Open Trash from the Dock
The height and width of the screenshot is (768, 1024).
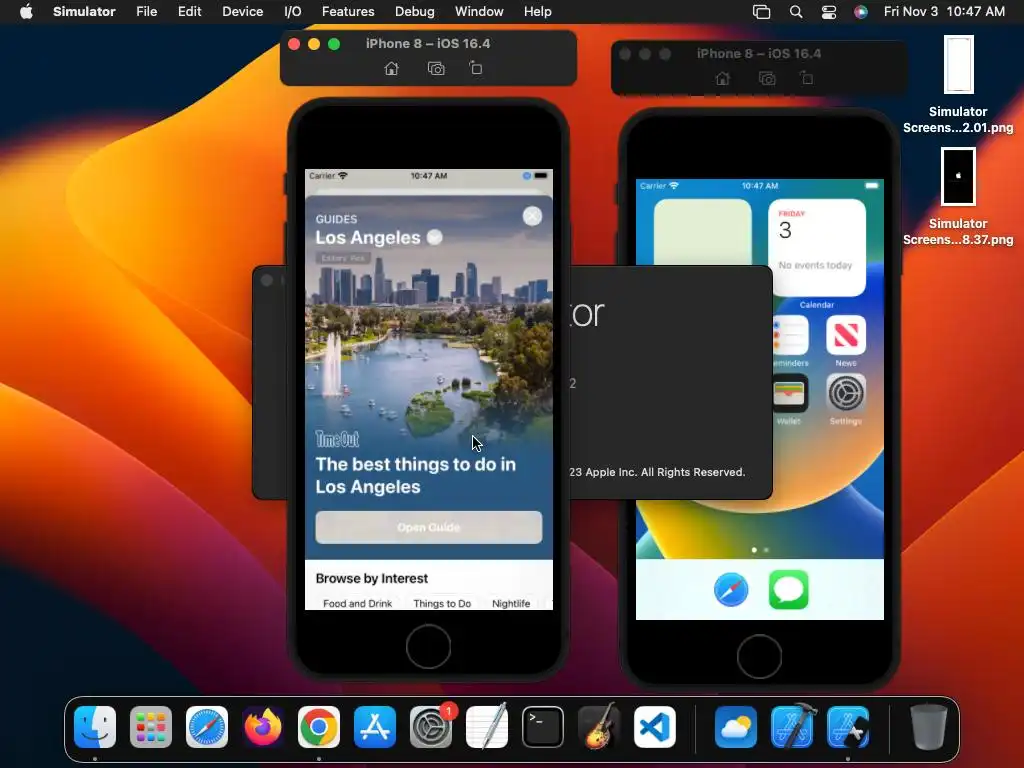(929, 727)
